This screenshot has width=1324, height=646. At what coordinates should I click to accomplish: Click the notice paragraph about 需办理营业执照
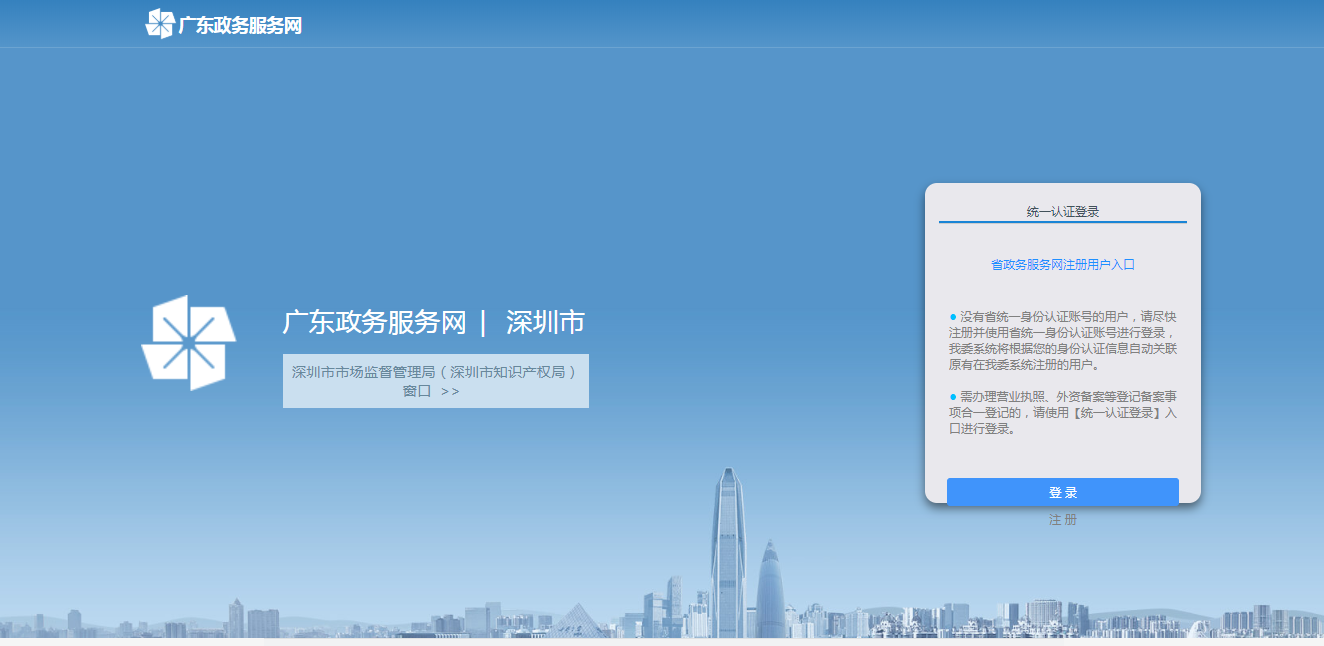[1065, 413]
